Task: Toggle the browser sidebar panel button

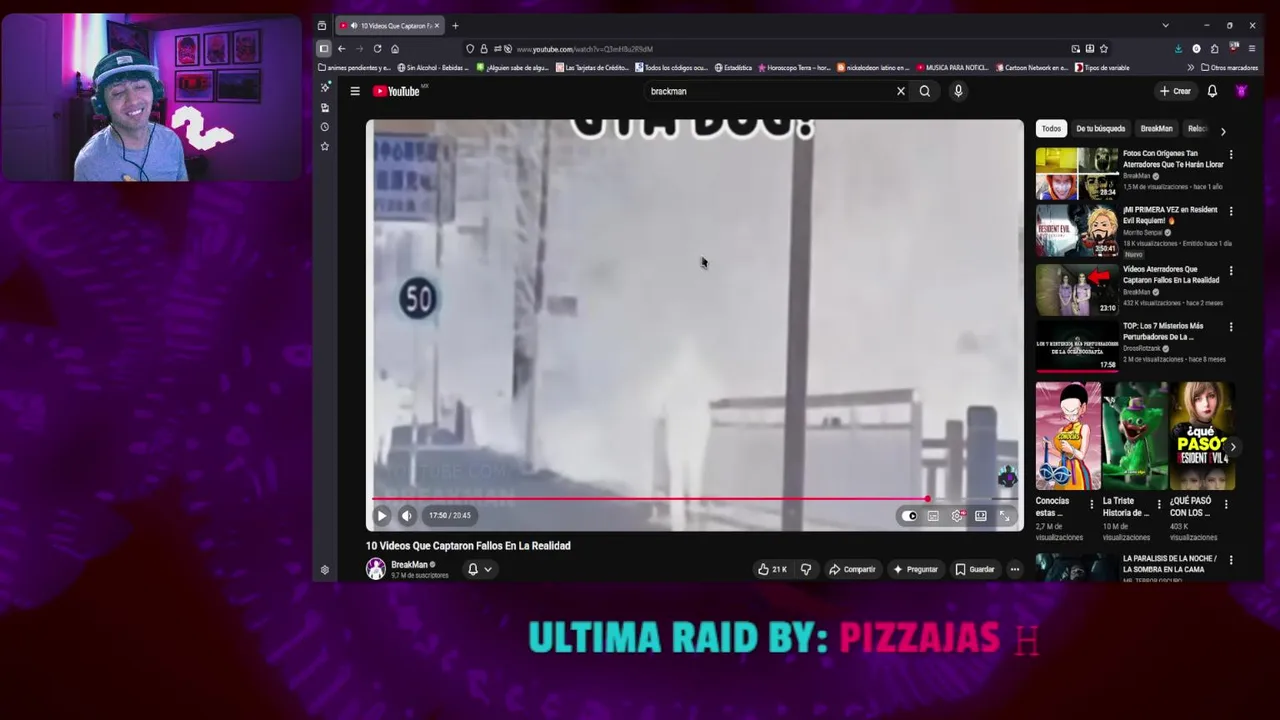Action: pyautogui.click(x=323, y=49)
